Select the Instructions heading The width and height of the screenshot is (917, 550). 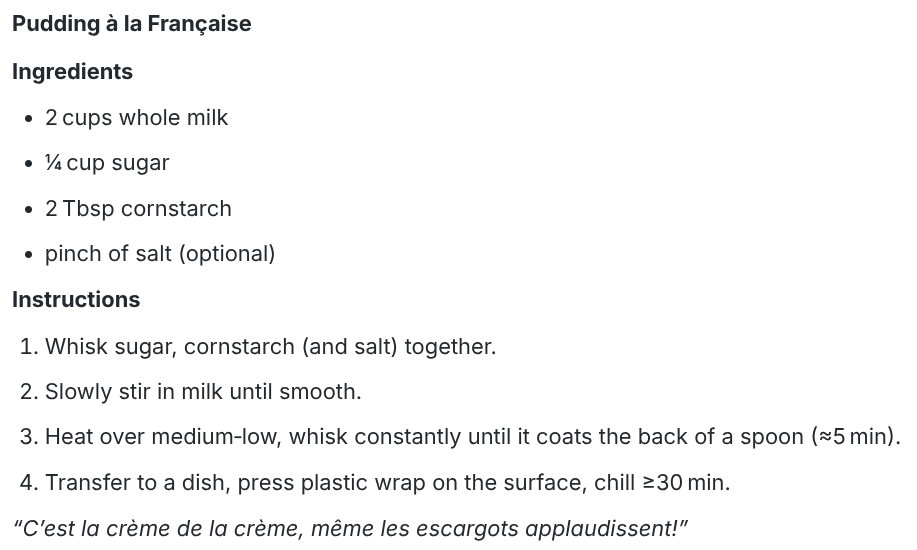76,299
